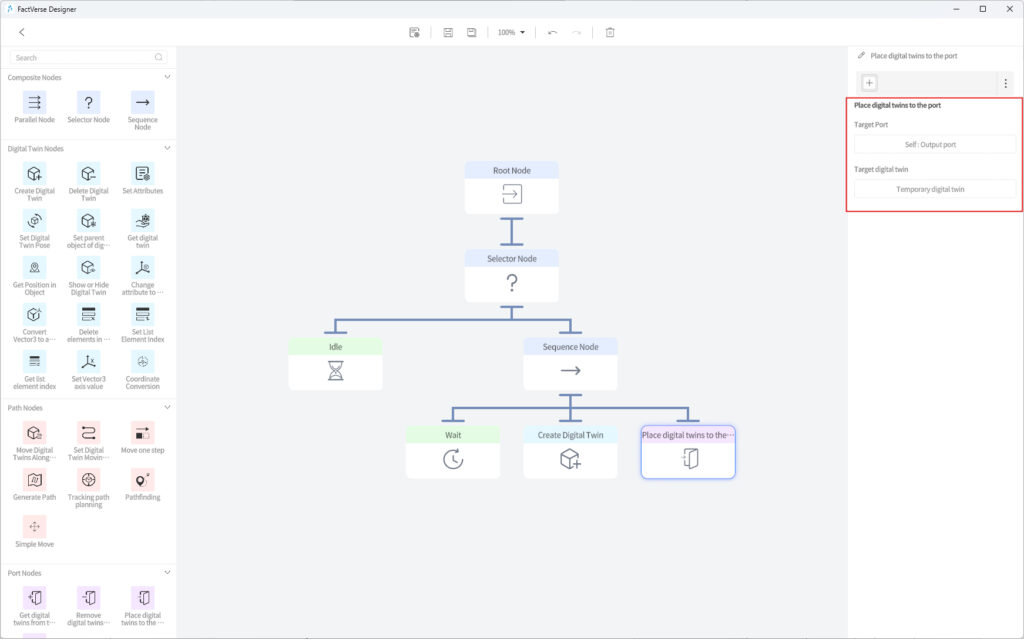Image resolution: width=1024 pixels, height=639 pixels.
Task: Select the Set Digital Twin Moving icon
Action: [88, 433]
